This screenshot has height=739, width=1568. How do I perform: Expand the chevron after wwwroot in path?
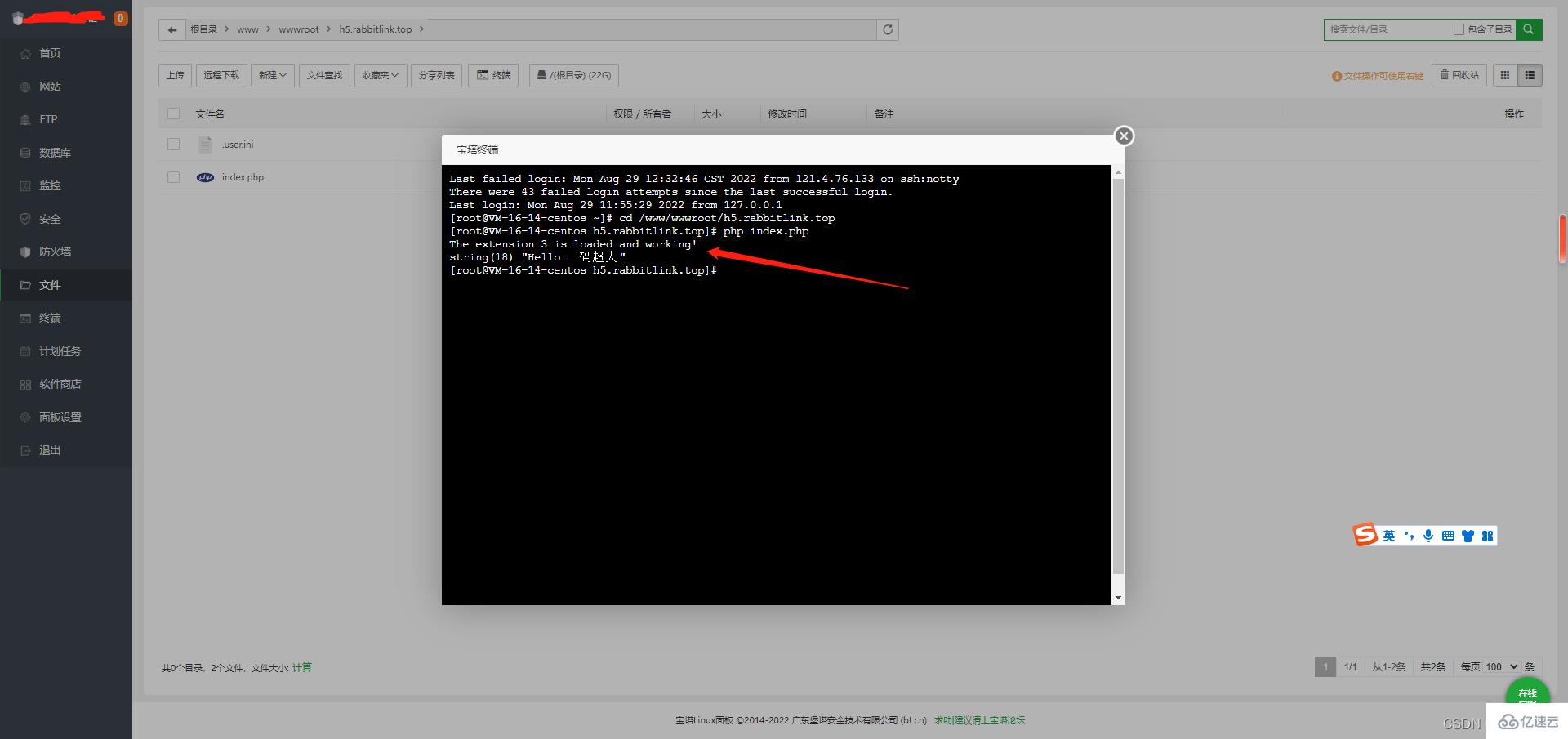(x=329, y=29)
